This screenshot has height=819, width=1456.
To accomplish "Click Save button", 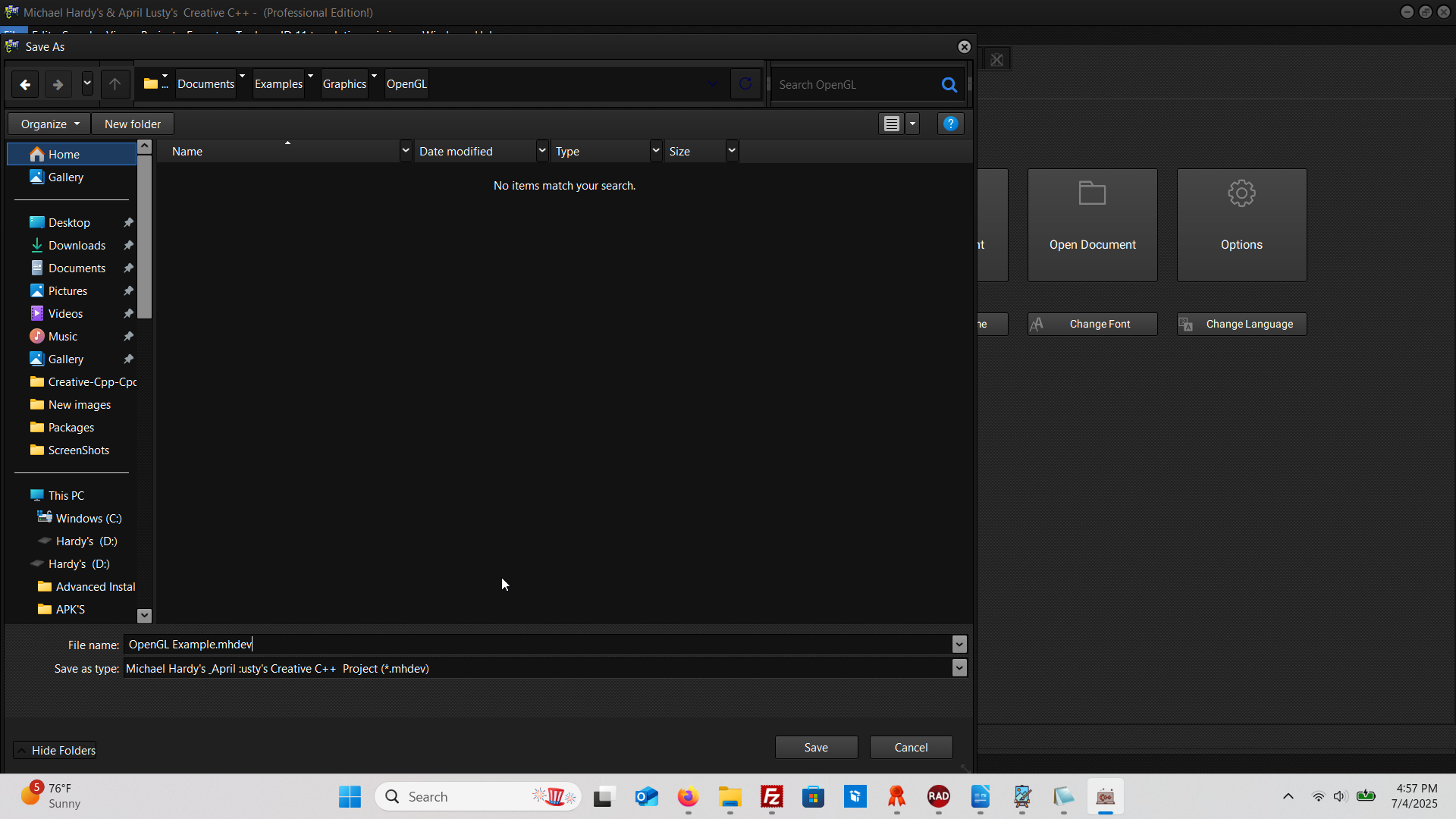I will (817, 747).
